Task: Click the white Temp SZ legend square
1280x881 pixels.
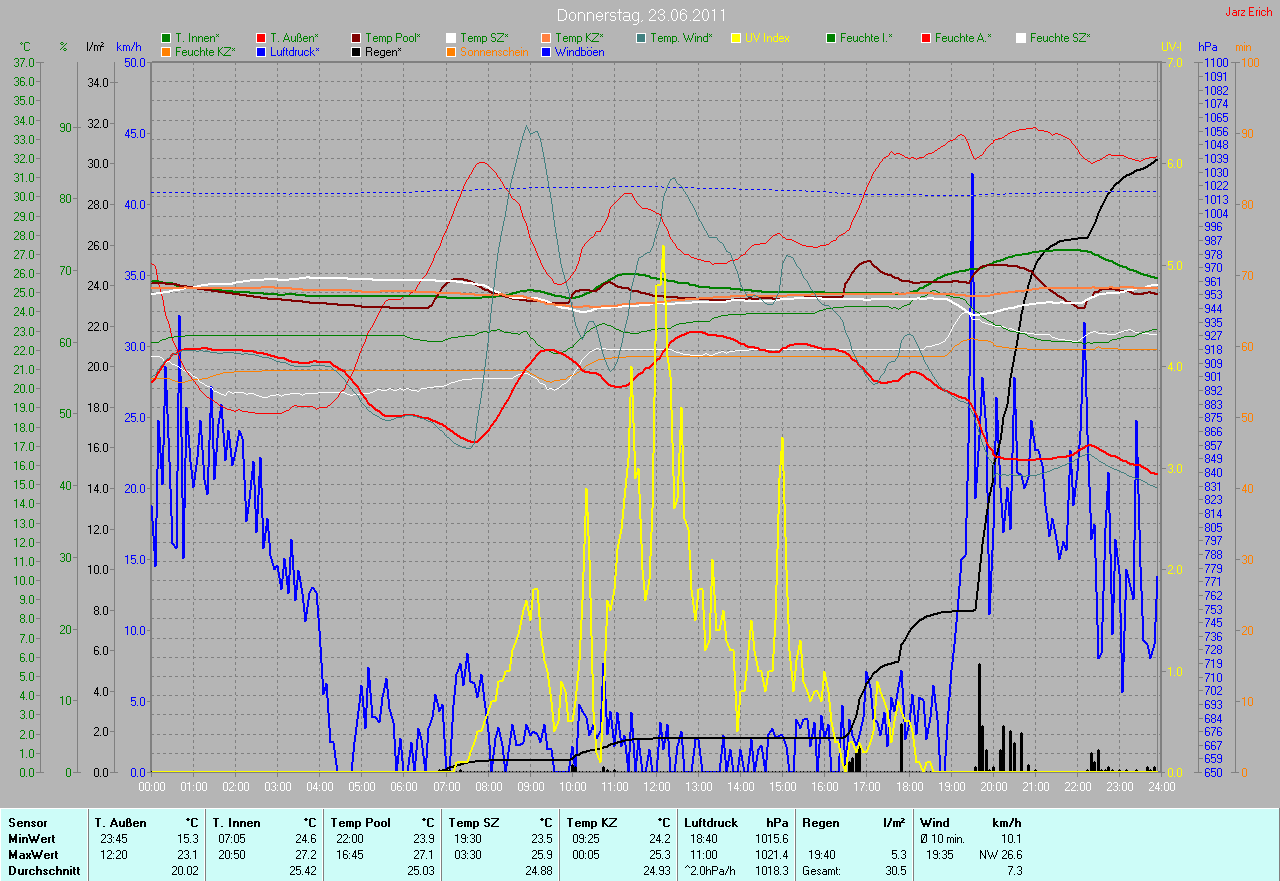Action: coord(451,38)
